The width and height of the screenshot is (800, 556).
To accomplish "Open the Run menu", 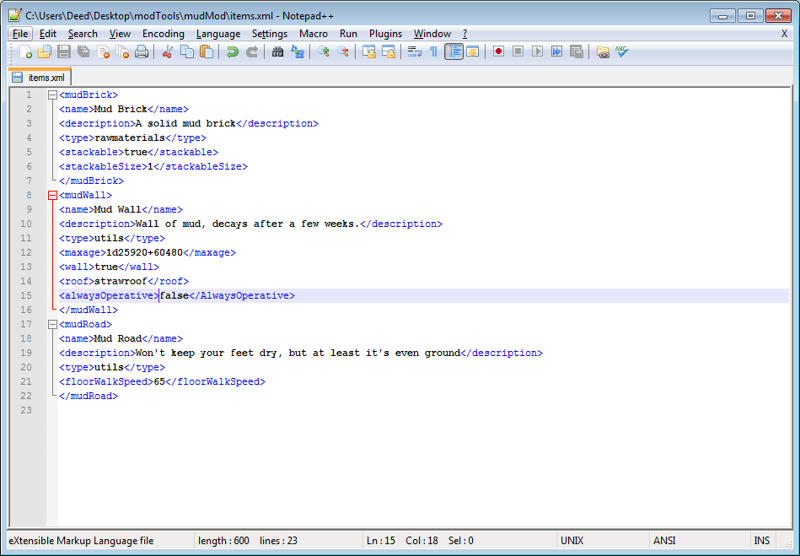I will (x=348, y=34).
